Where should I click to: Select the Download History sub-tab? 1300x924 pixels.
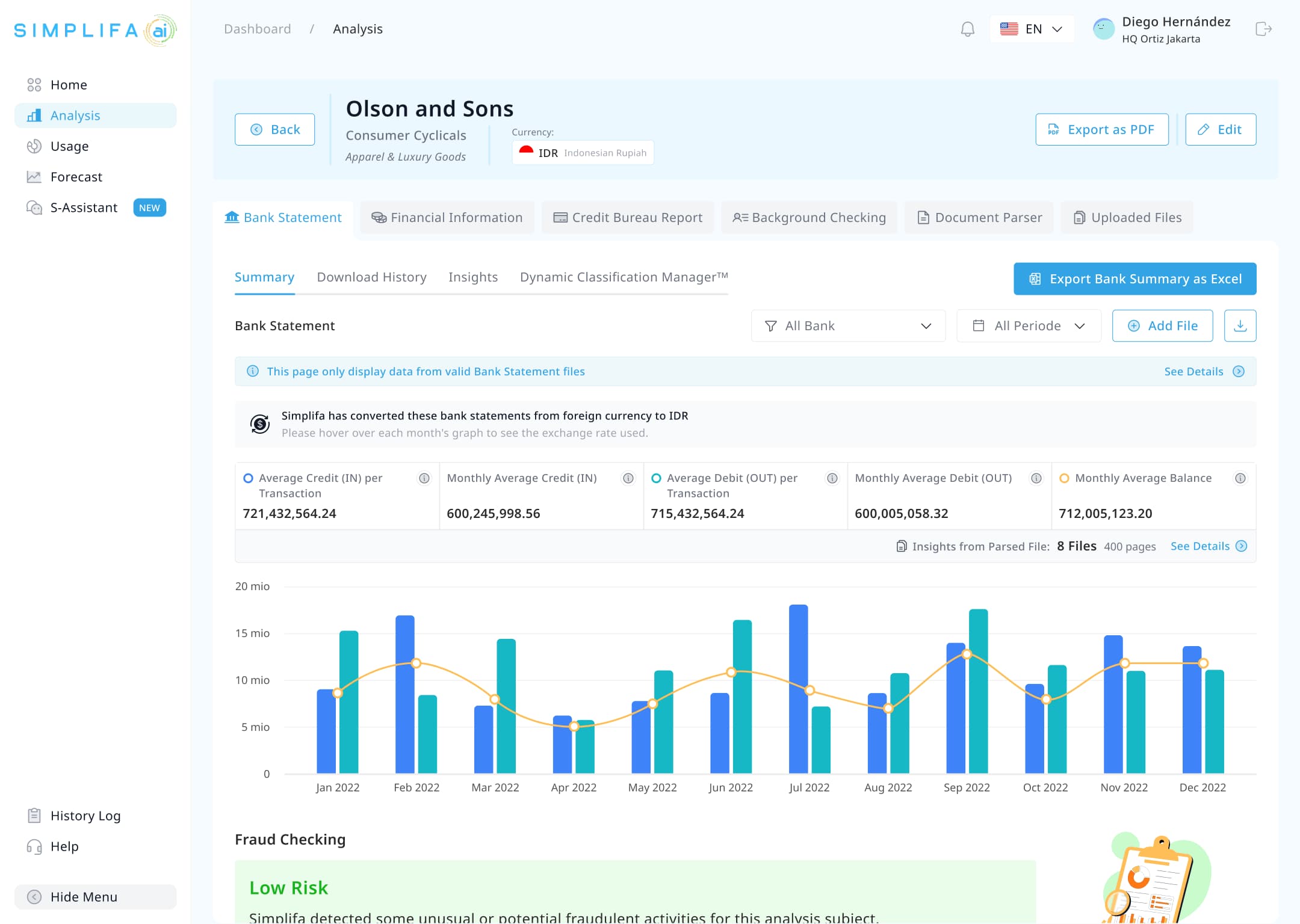tap(371, 277)
